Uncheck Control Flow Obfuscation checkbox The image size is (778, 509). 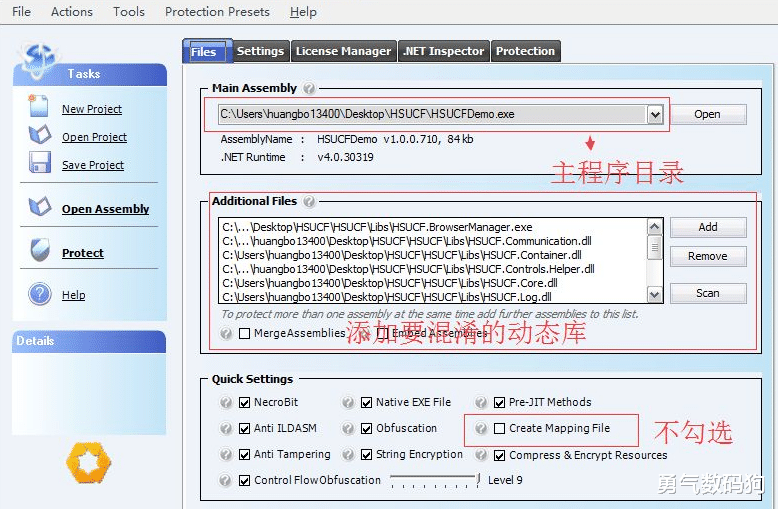coord(244,480)
